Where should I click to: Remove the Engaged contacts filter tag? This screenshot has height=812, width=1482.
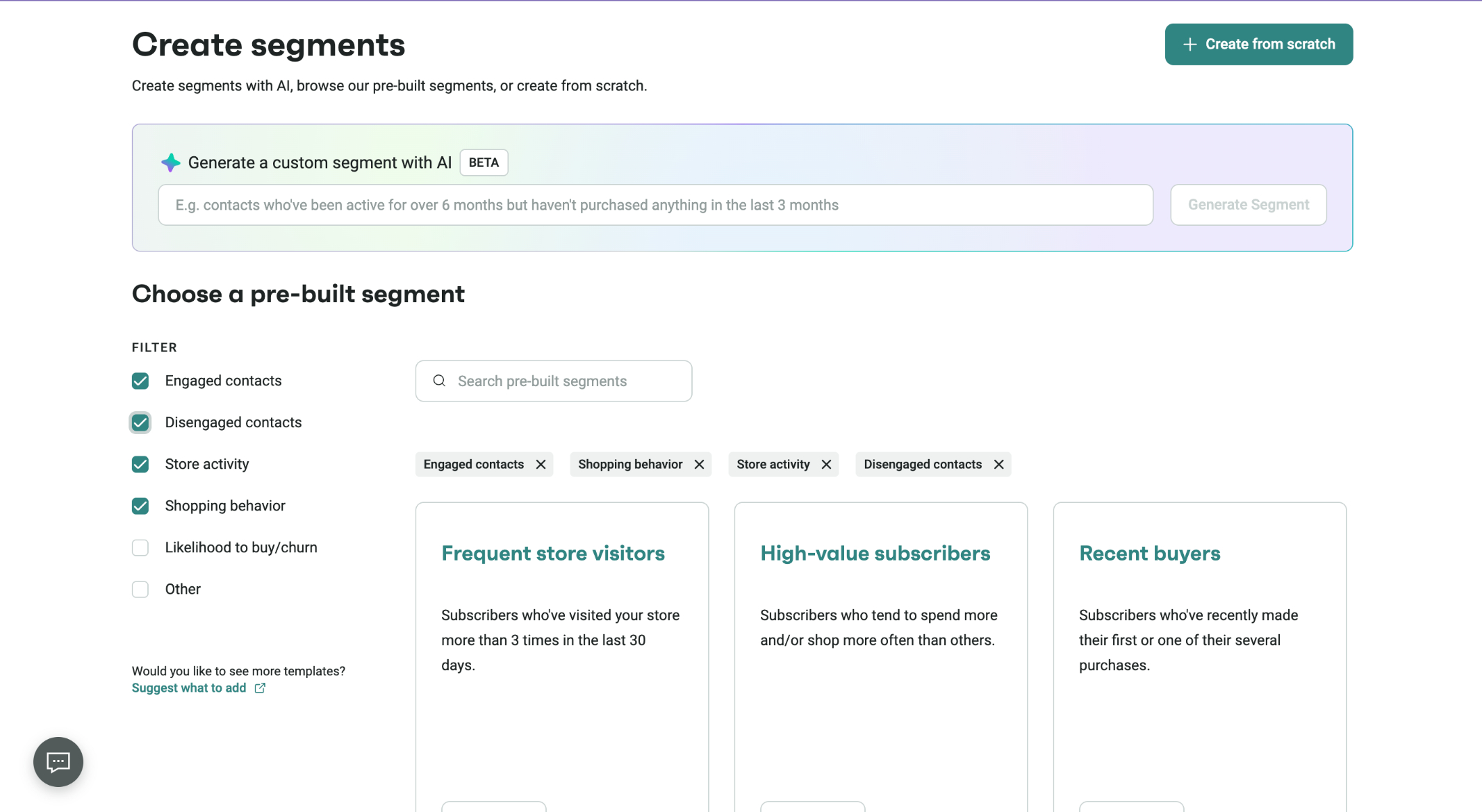coord(541,464)
